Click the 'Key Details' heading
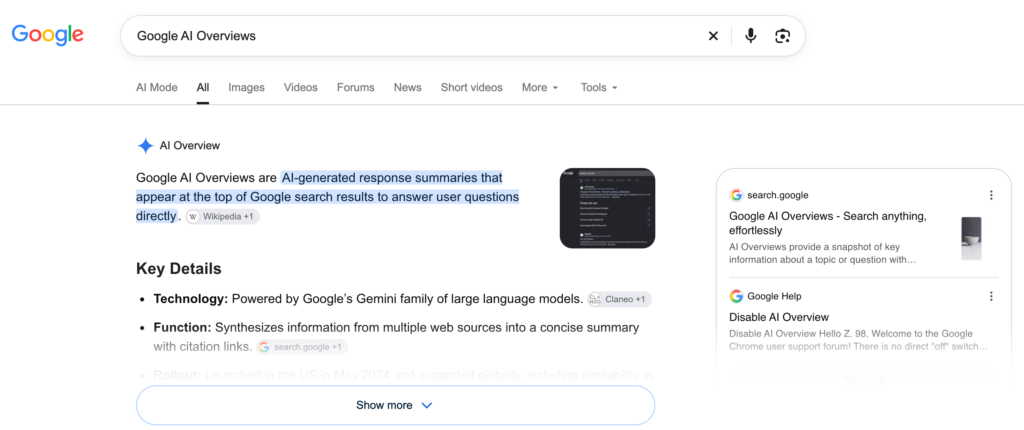This screenshot has height=430, width=1024. coord(178,269)
